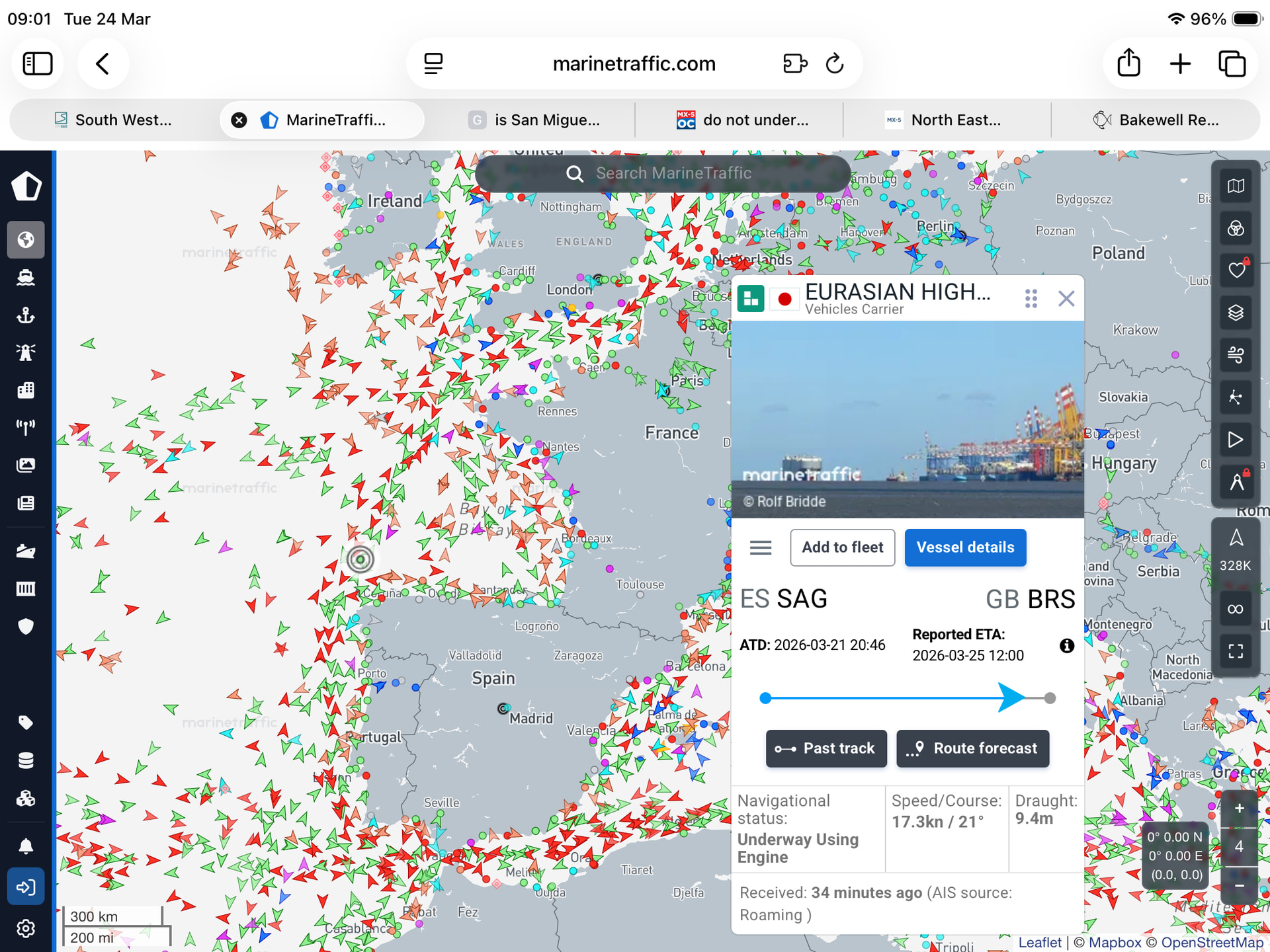Screen dimensions: 1270x952
Task: Select the ports anchor icon in sidebar
Action: coord(26,315)
